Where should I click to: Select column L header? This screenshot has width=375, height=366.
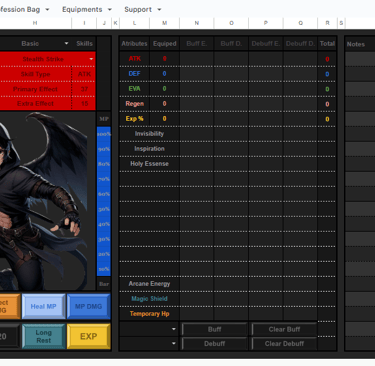(x=134, y=23)
